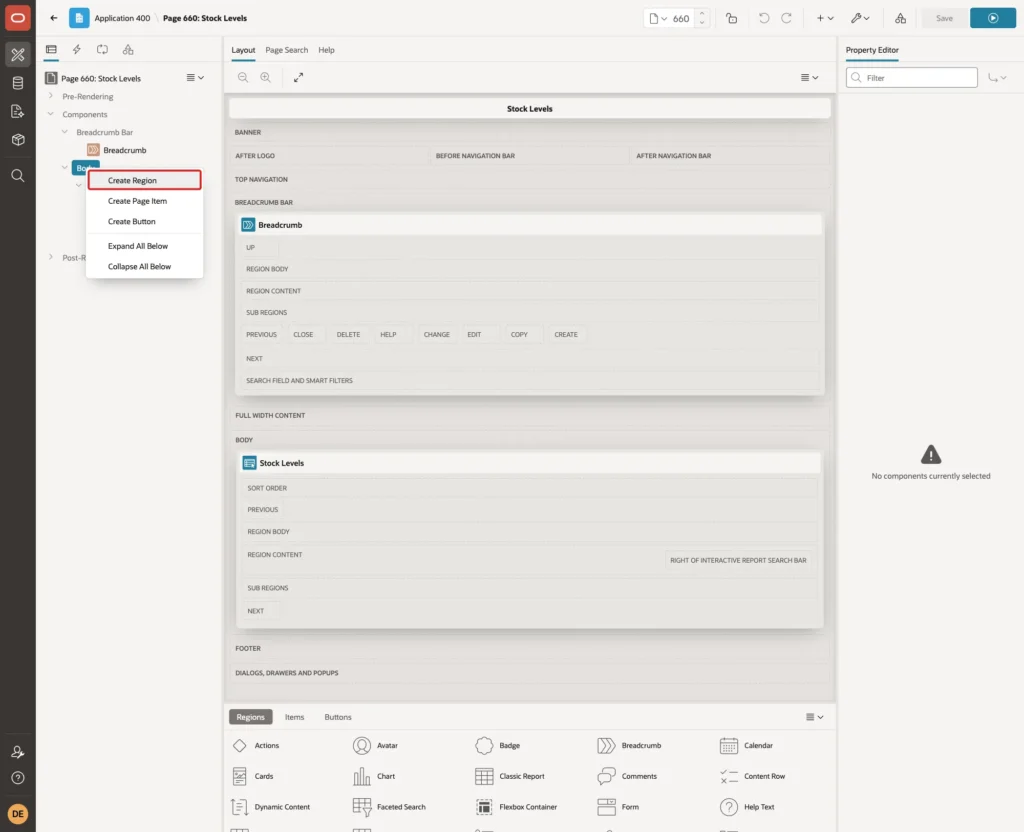Open Help question mark icon
The height and width of the screenshot is (832, 1024).
coord(18,778)
